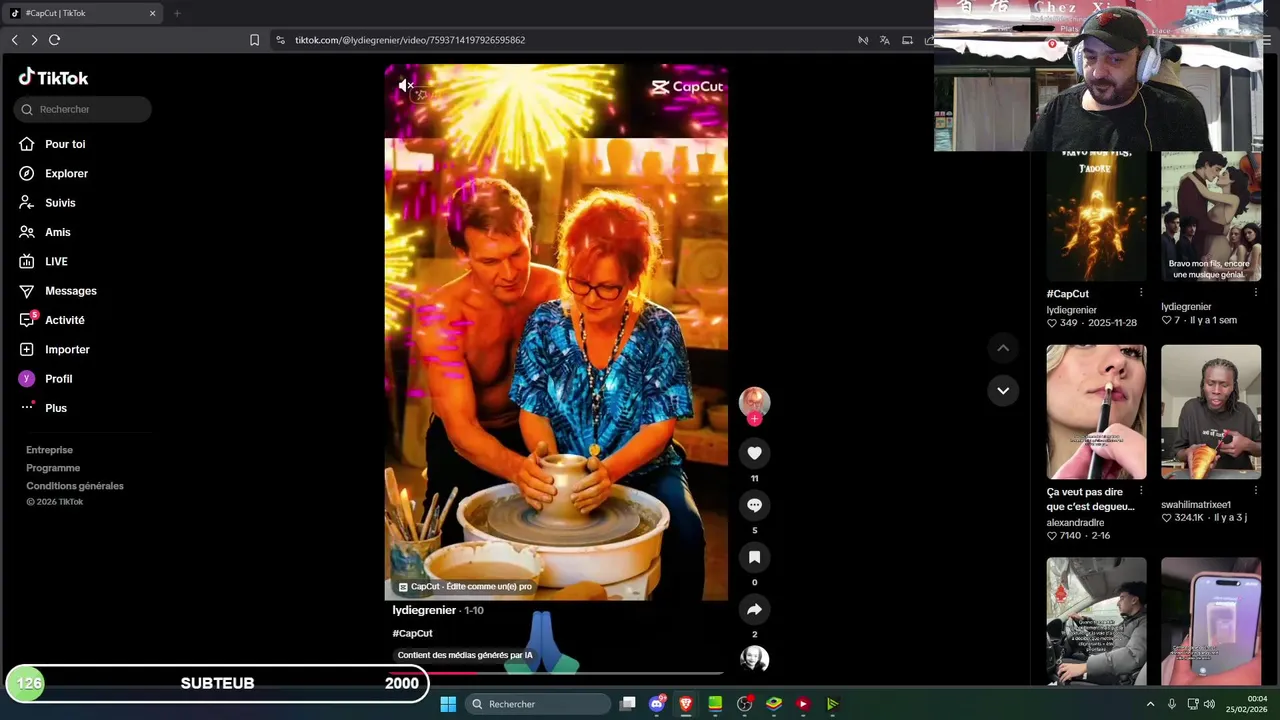Open OBS Studio from the taskbar
Screen dimensions: 1280x720
[744, 704]
